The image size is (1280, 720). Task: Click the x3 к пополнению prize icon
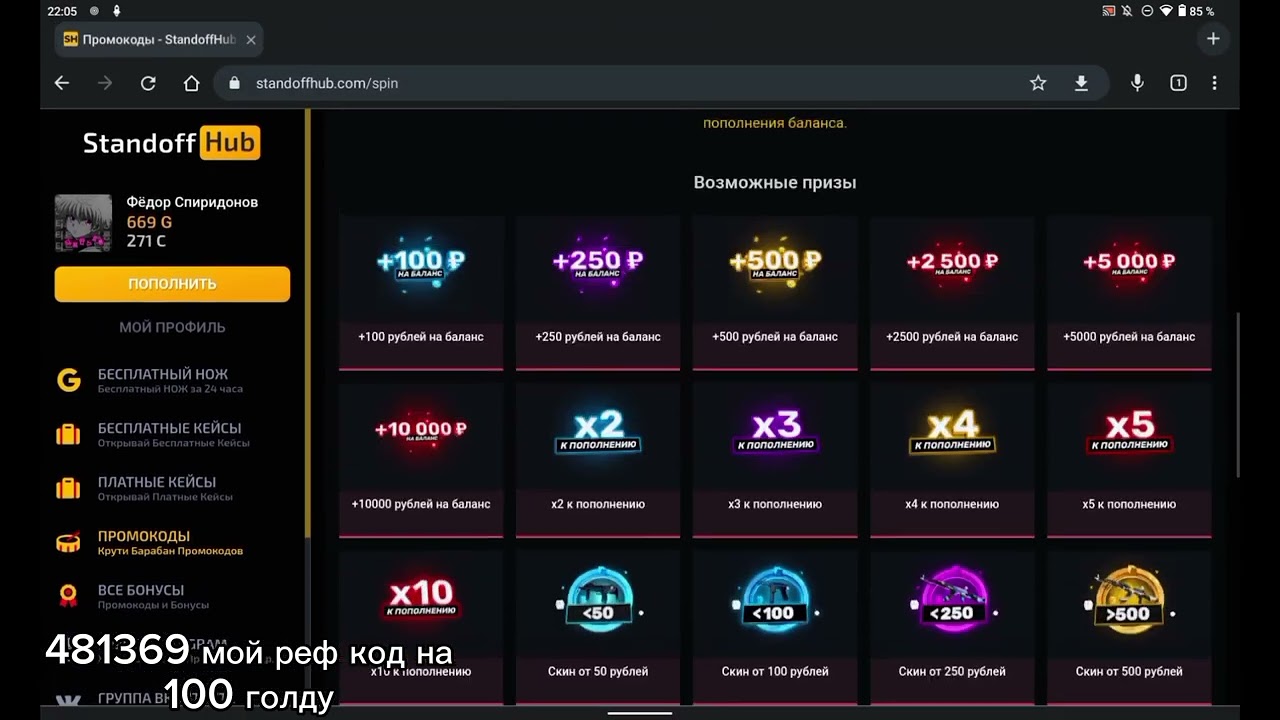tap(775, 431)
